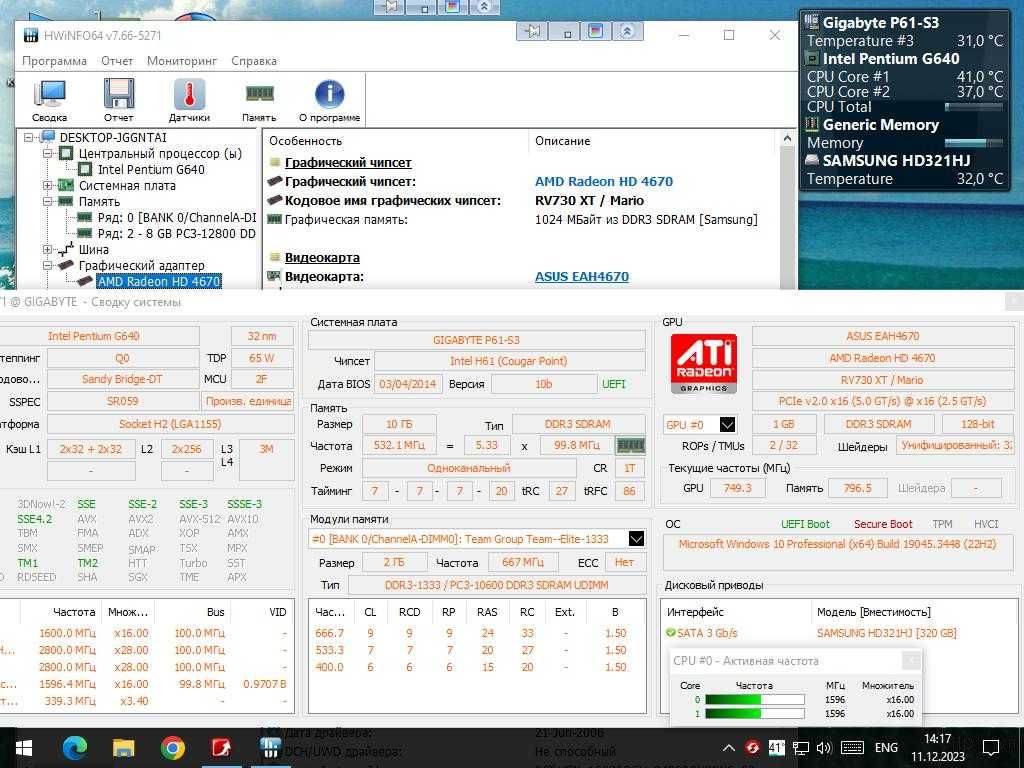Select Intel Pentium G640 in the tree
The height and width of the screenshot is (768, 1024).
[x=151, y=169]
